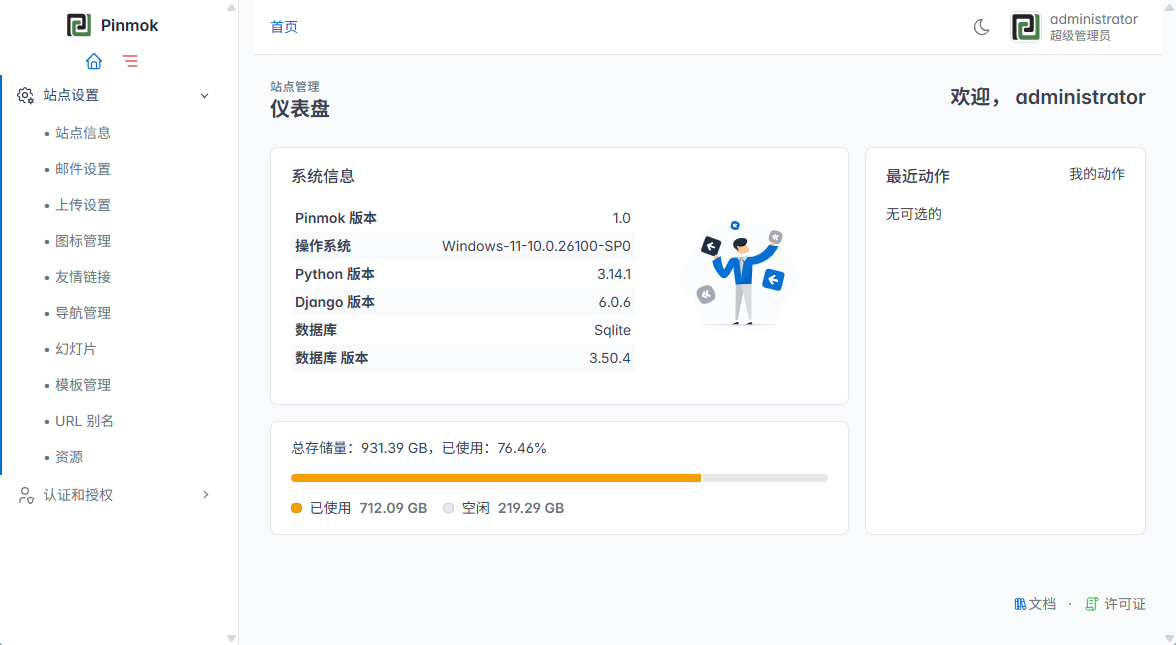This screenshot has height=645, width=1176.
Task: Open 邮件设置 menu item
Action: pyautogui.click(x=82, y=170)
